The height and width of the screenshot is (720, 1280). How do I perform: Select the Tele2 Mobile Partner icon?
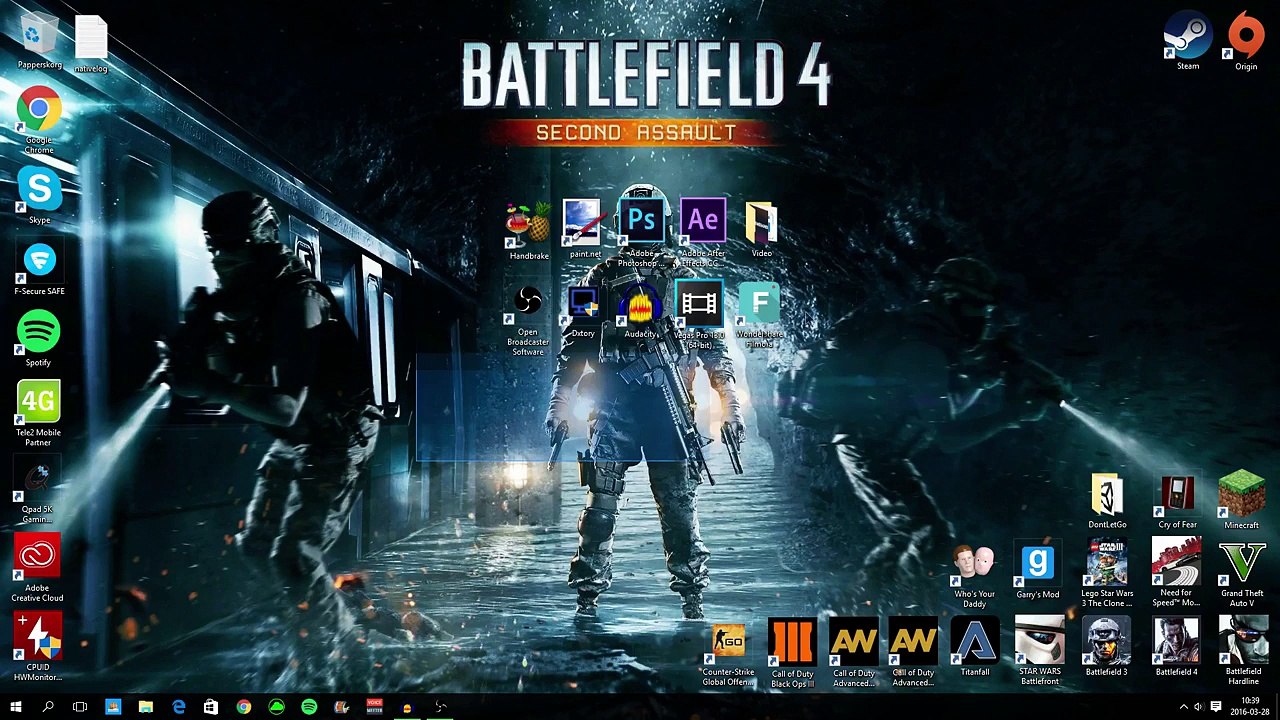click(x=38, y=413)
